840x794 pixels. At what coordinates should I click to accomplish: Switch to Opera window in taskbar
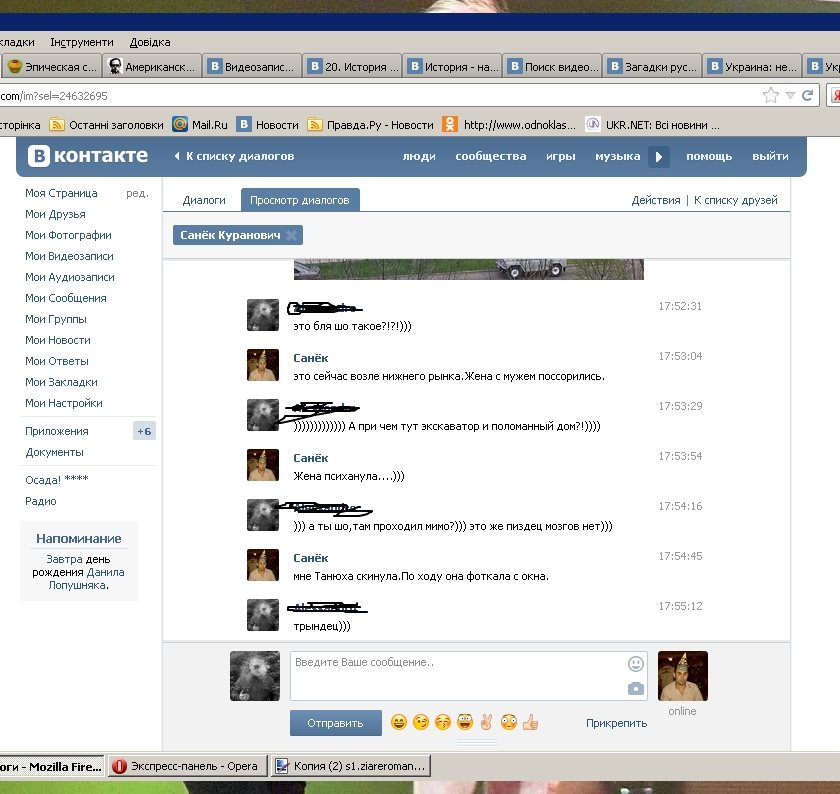pos(185,766)
